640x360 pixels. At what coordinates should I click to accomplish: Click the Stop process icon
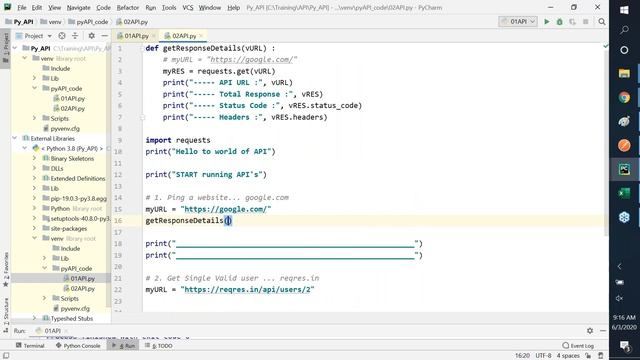point(586,22)
